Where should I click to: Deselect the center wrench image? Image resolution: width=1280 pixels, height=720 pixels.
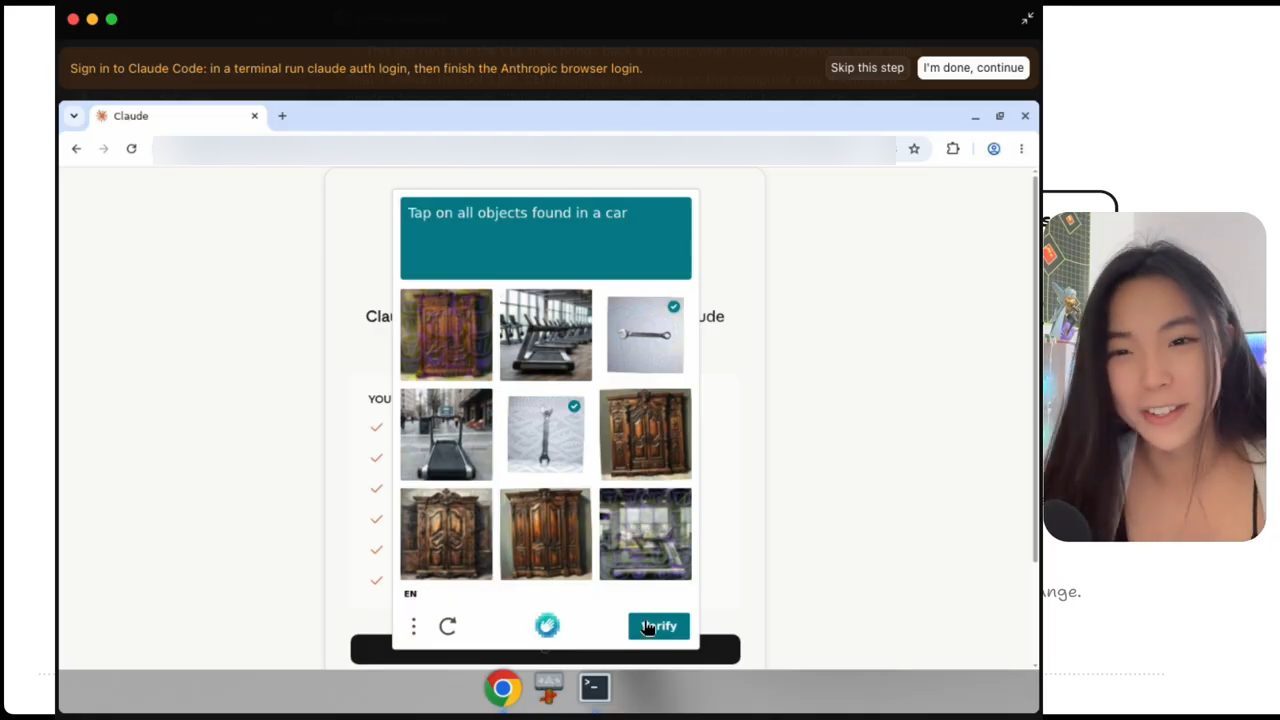[546, 434]
